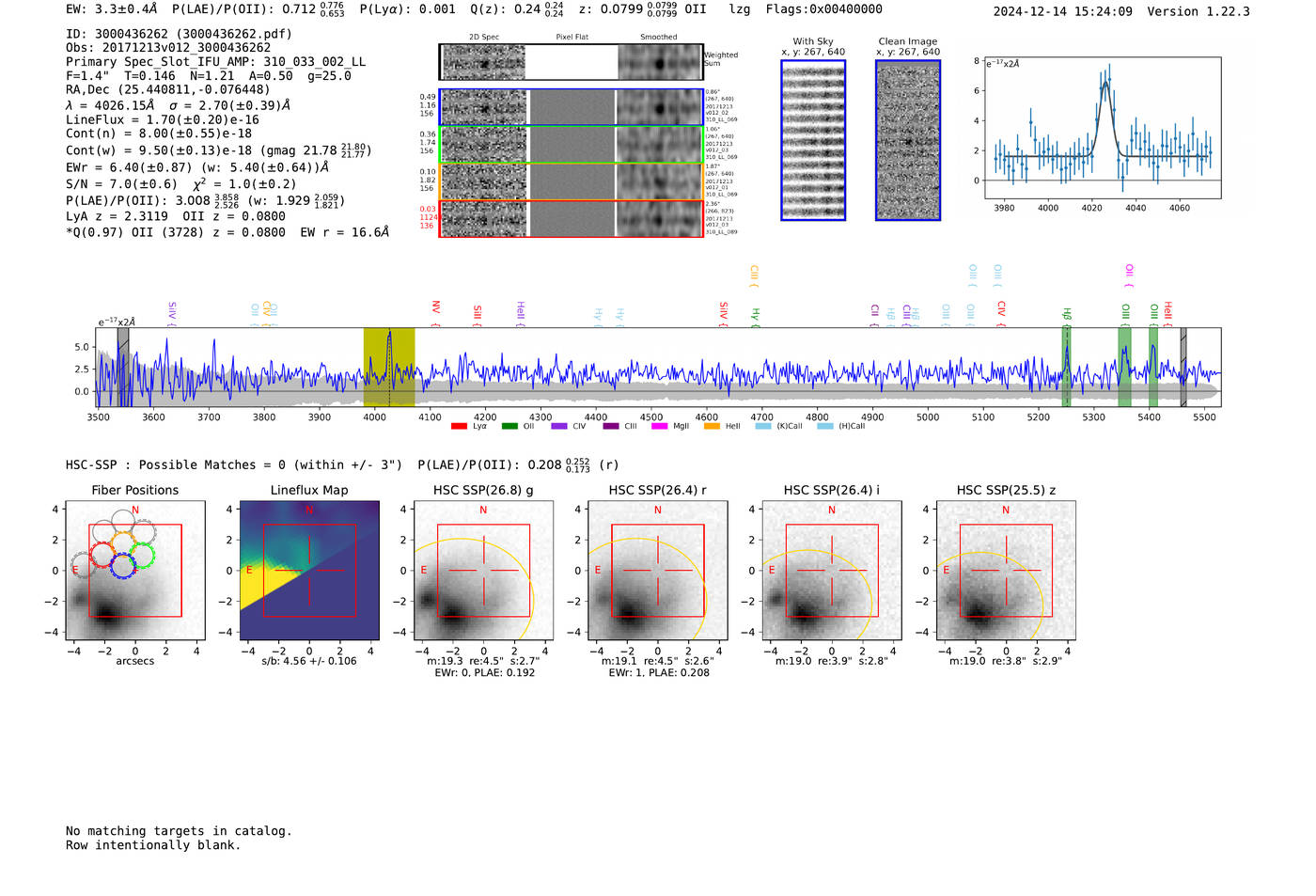Click the red-bordered fiber spectrum row
This screenshot has height=896, width=1316.
[x=572, y=219]
